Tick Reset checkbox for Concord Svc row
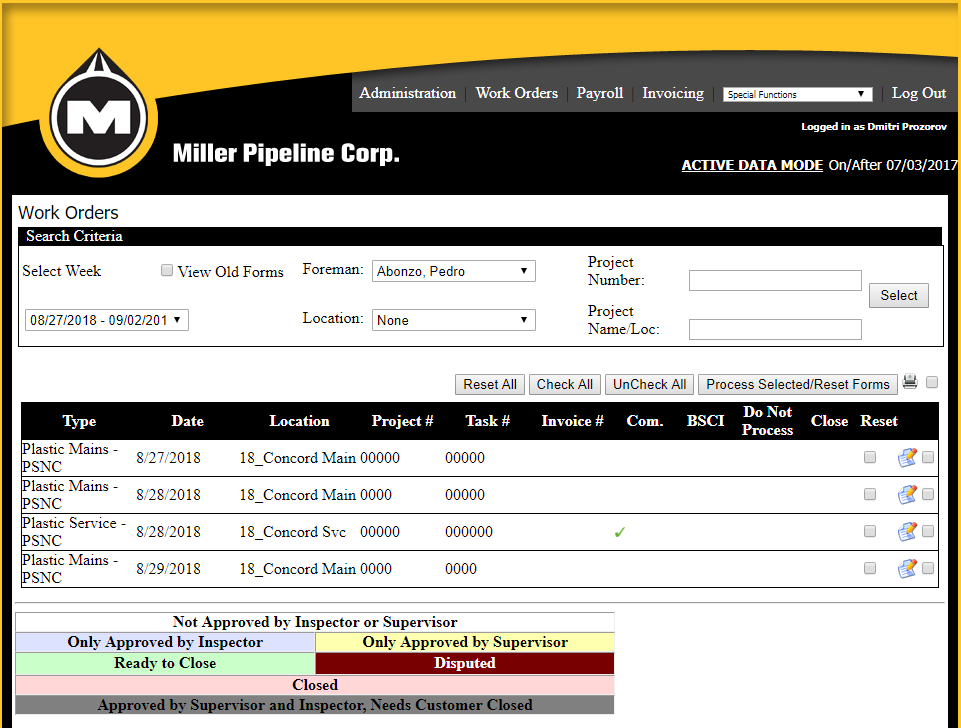 tap(870, 531)
